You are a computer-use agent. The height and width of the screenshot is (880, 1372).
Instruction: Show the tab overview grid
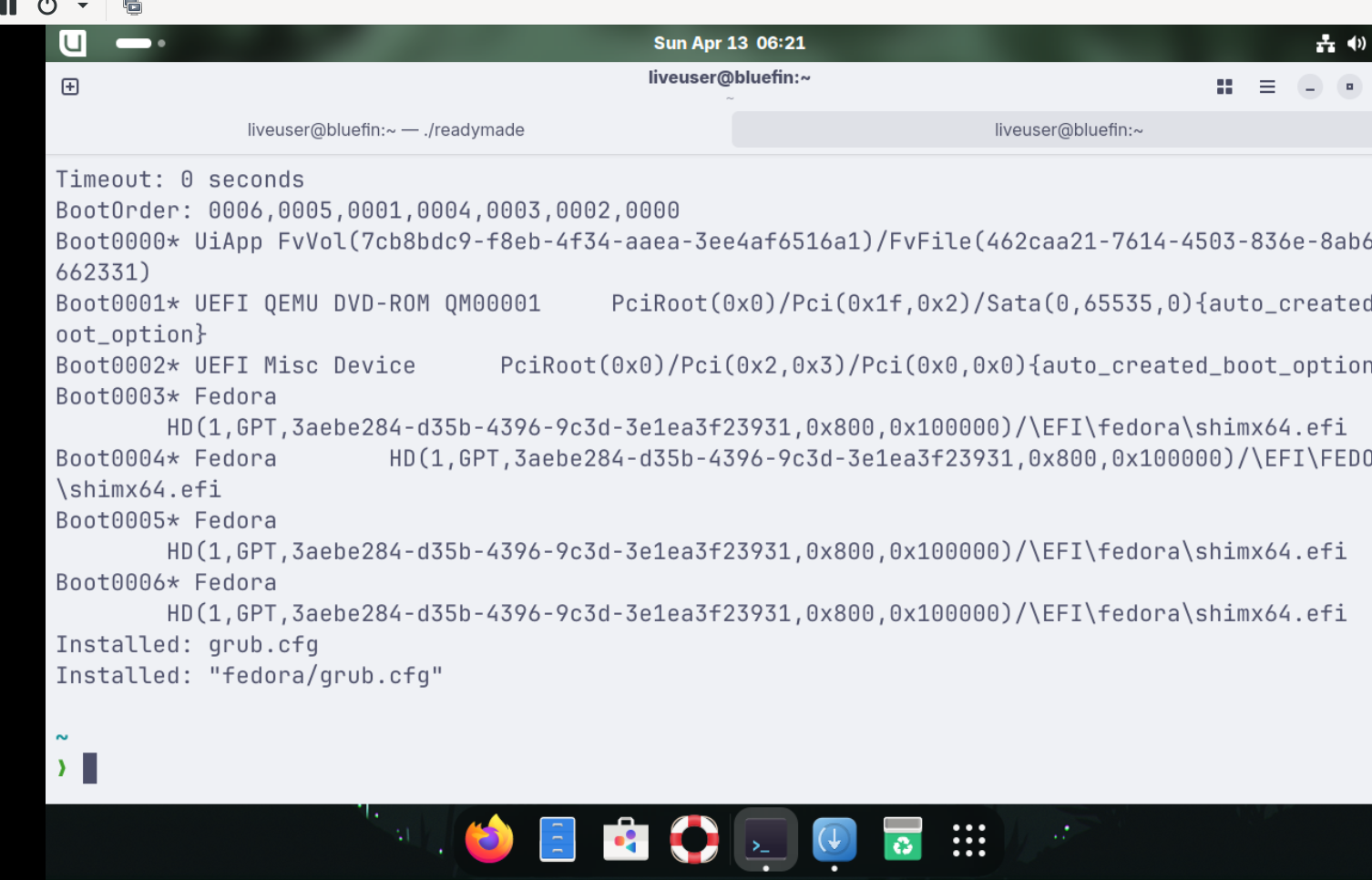pos(1224,87)
